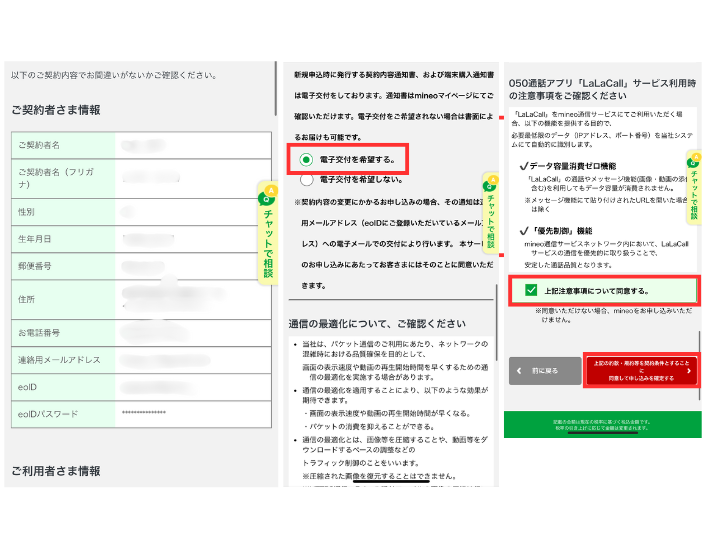Screen dimensions: 710x533
Task: Click the masked eoID password value
Action: [144, 412]
